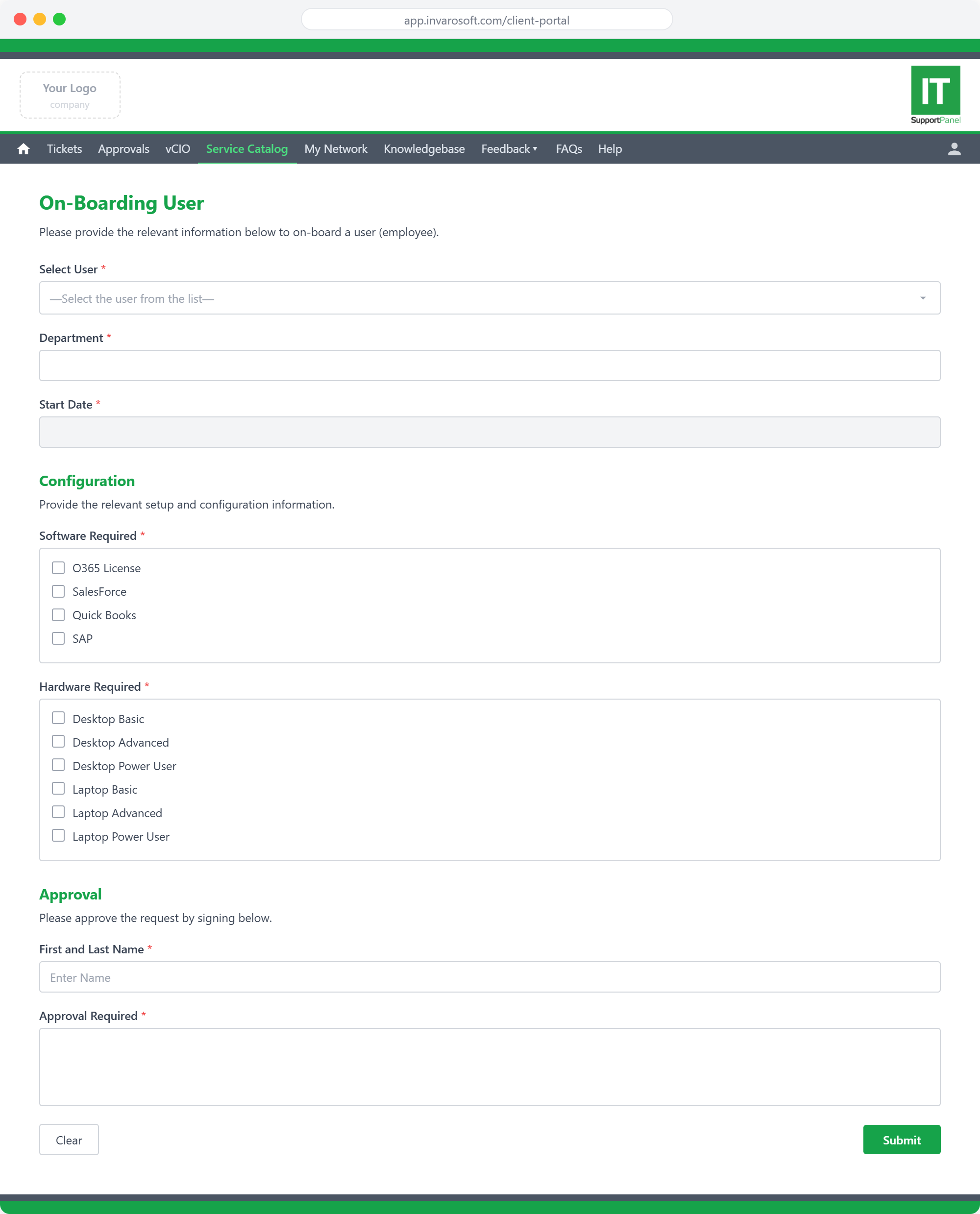Click the On-Boarding User heading
The image size is (980, 1214).
122,203
